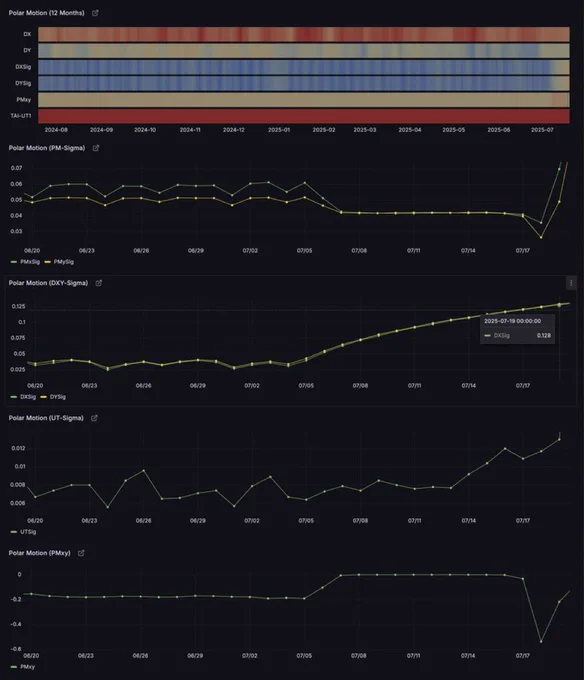Click the Polar Motion (PMxy) panel title

[x=39, y=553]
